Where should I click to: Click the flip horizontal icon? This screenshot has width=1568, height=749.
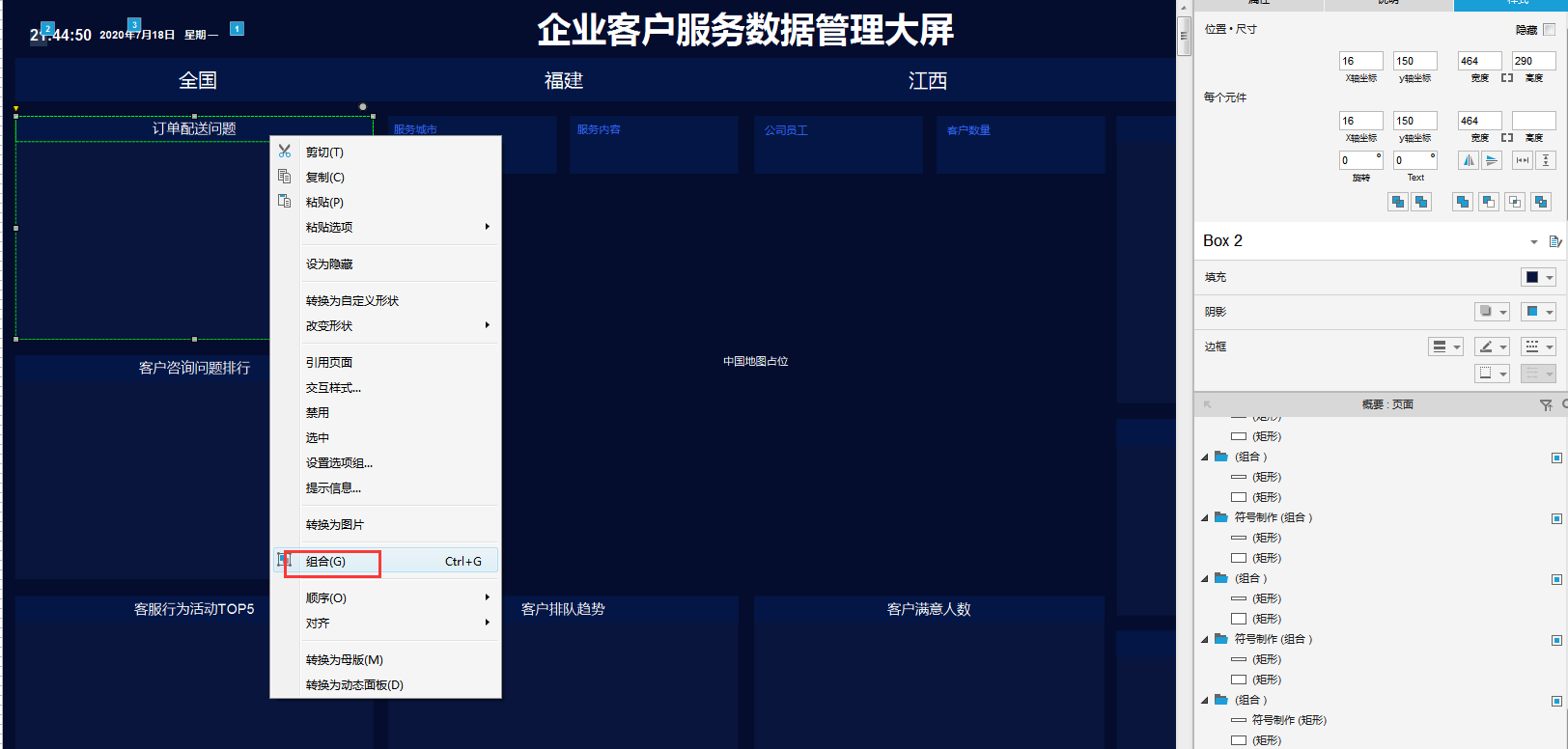[1469, 160]
